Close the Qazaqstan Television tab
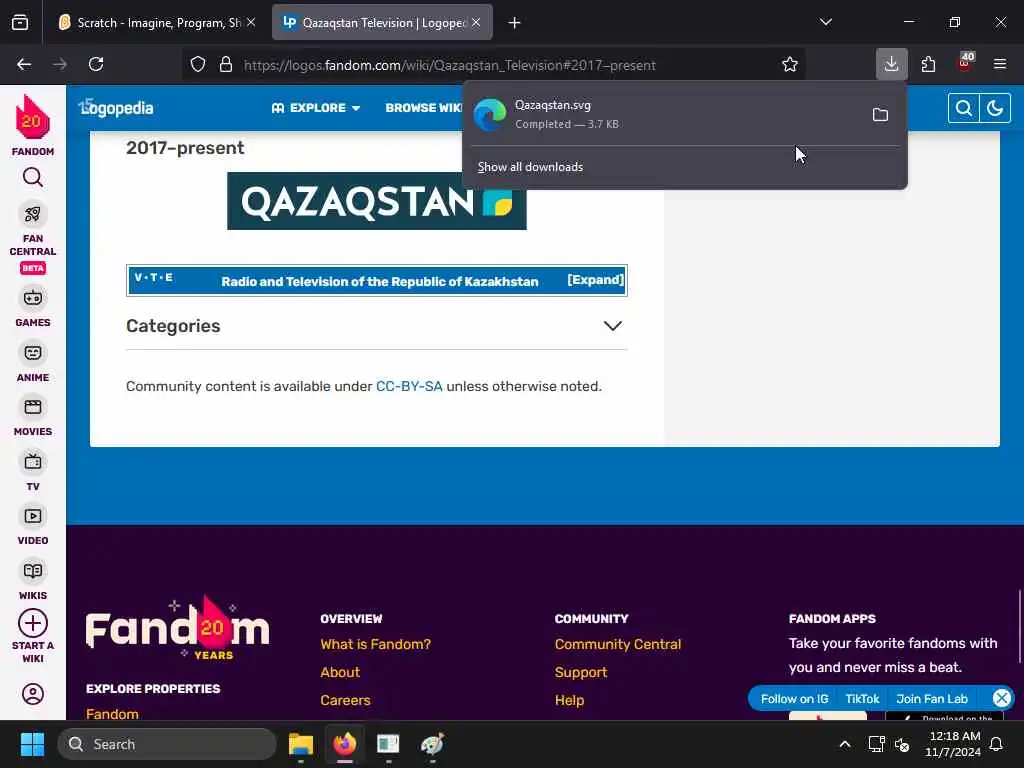The height and width of the screenshot is (768, 1024). click(476, 22)
